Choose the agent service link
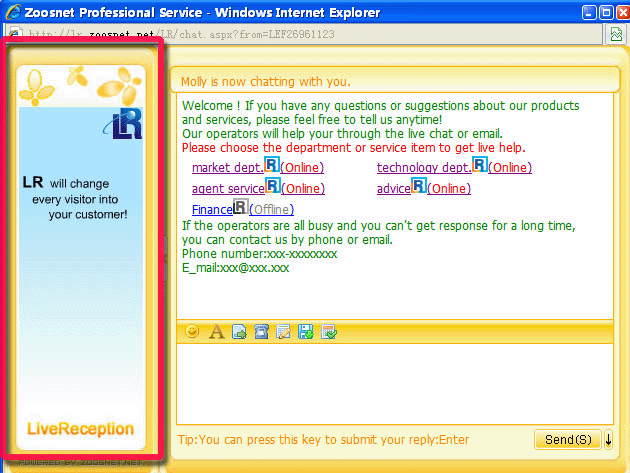The image size is (630, 473). tap(228, 188)
